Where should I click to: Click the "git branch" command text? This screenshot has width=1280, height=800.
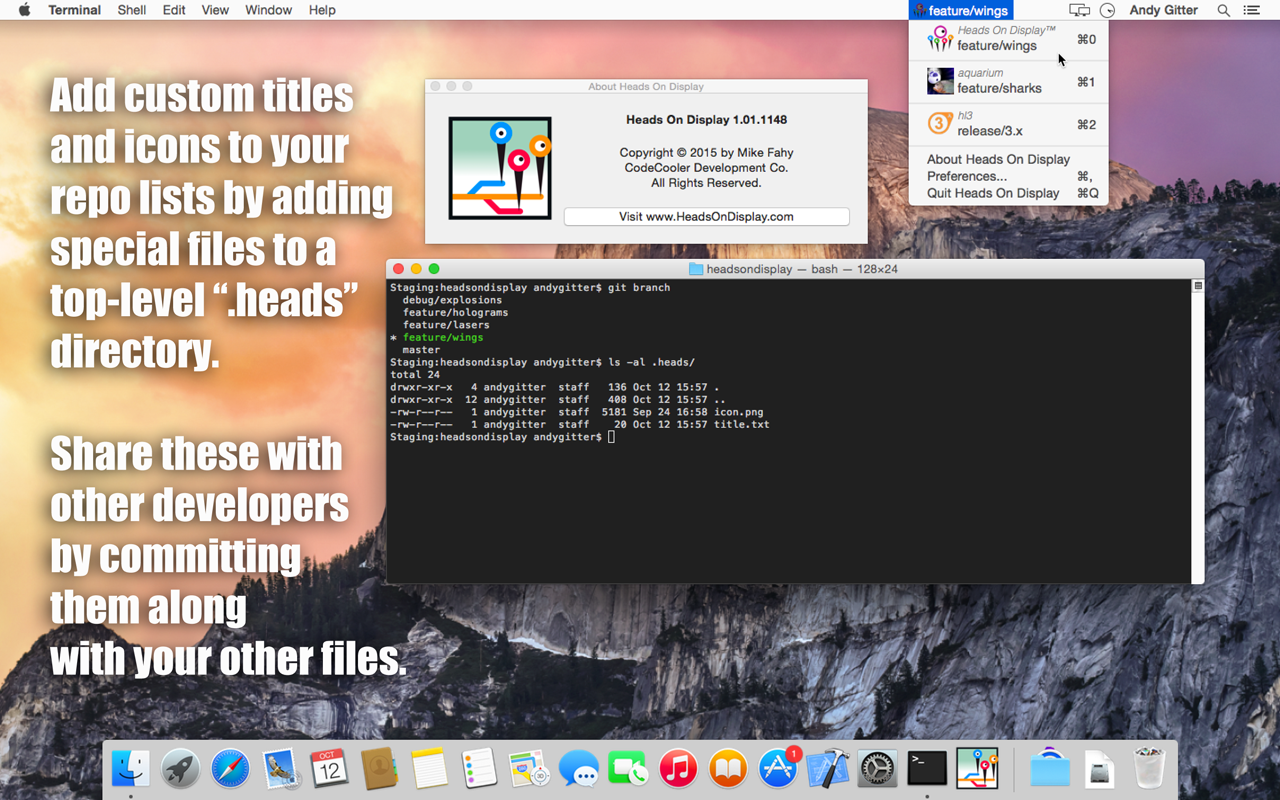tap(639, 287)
